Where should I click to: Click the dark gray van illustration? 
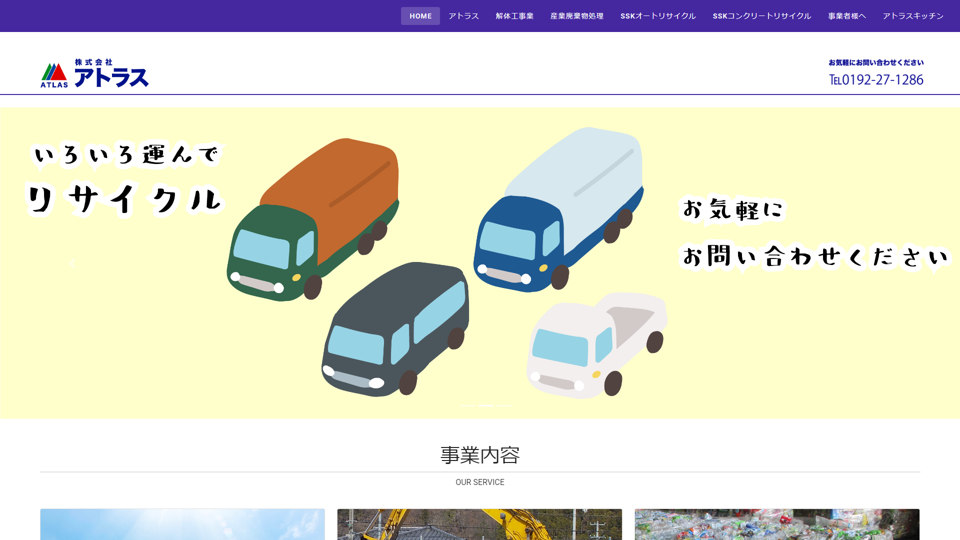(394, 330)
